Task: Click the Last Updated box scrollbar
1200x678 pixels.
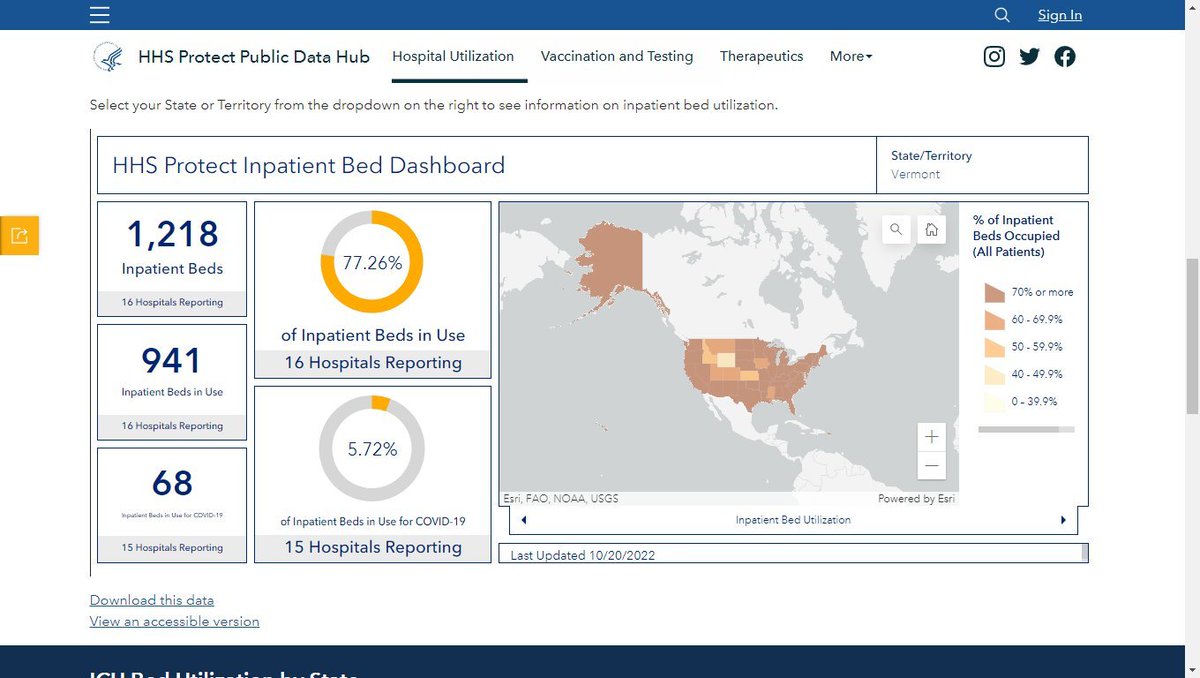Action: tap(1084, 553)
